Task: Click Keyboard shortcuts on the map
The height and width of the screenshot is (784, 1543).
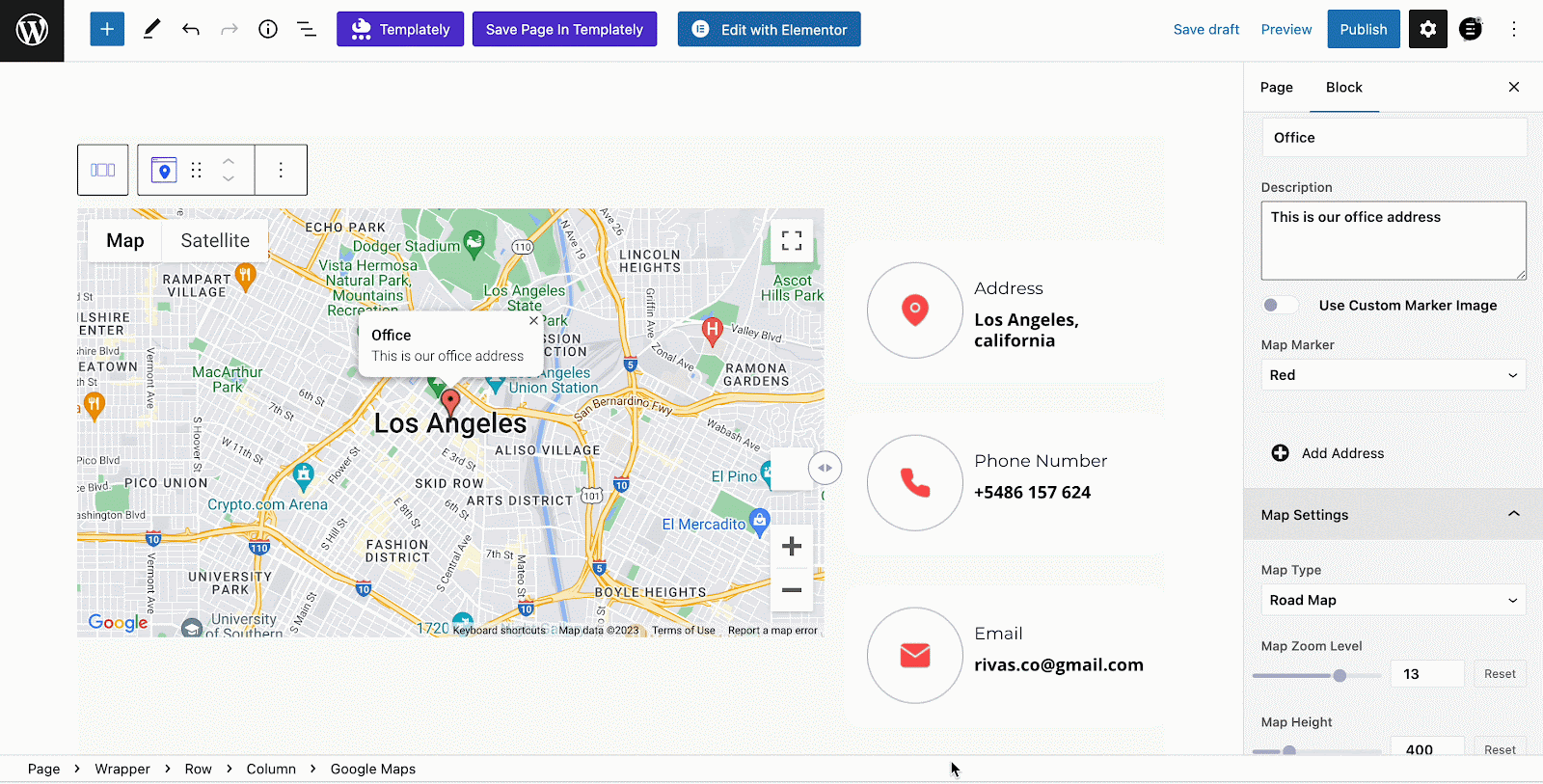Action: pyautogui.click(x=500, y=631)
